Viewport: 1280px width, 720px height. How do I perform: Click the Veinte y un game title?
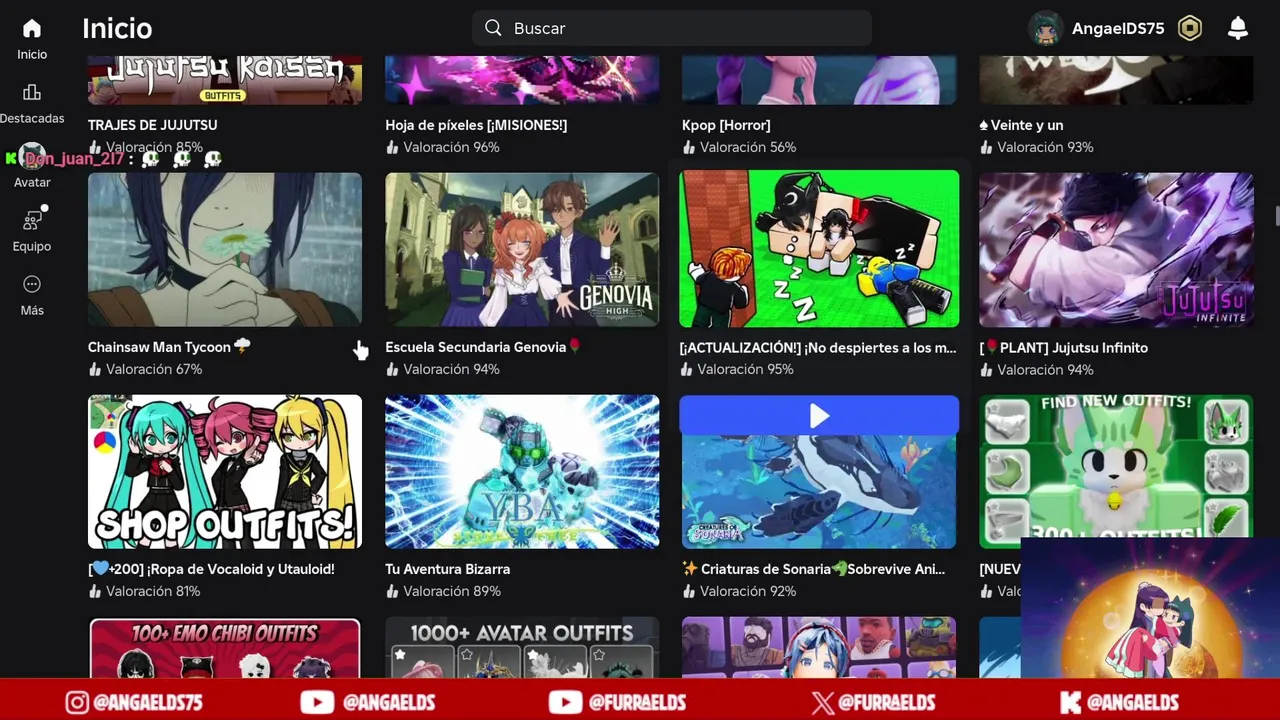pos(1021,125)
